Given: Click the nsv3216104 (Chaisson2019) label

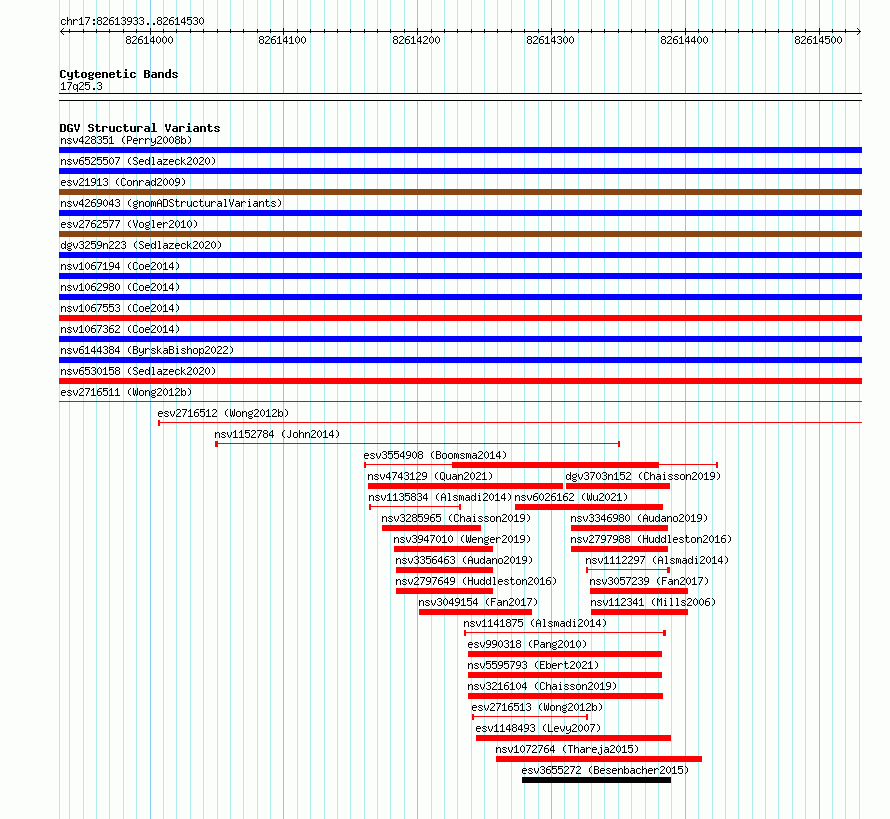Looking at the screenshot, I should [542, 686].
